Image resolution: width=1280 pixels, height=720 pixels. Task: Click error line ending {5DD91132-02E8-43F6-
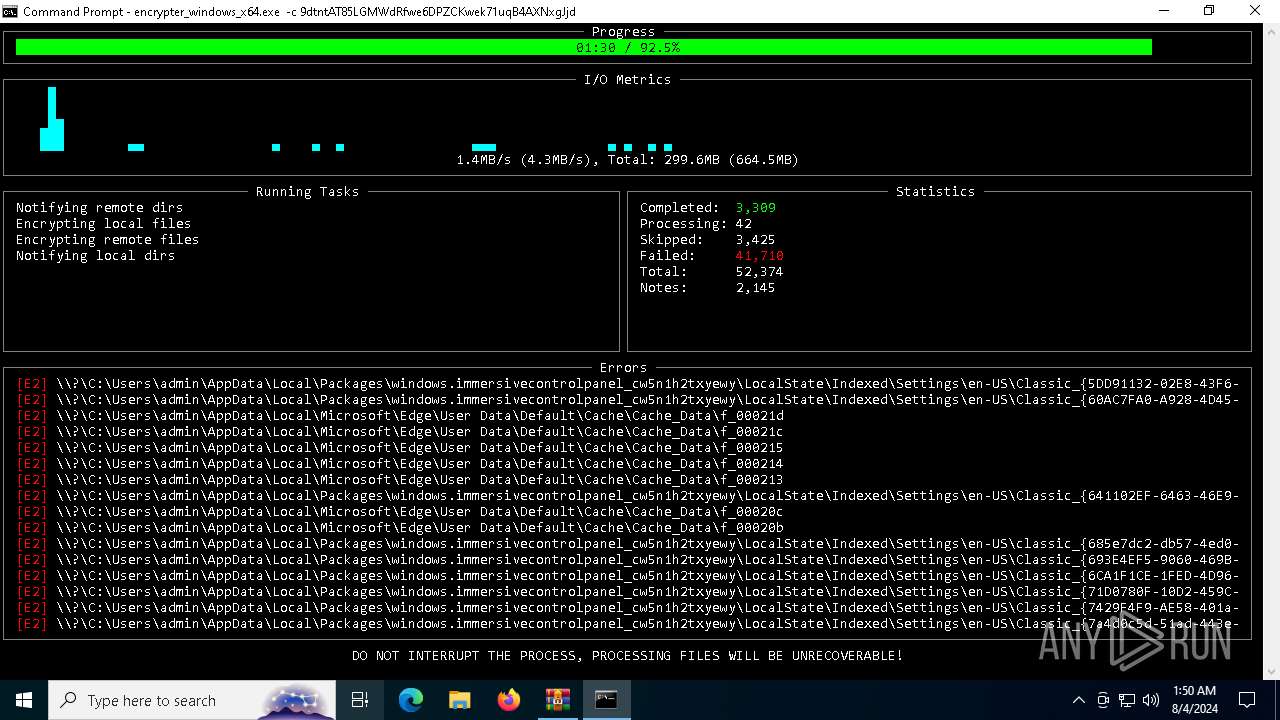tap(628, 384)
